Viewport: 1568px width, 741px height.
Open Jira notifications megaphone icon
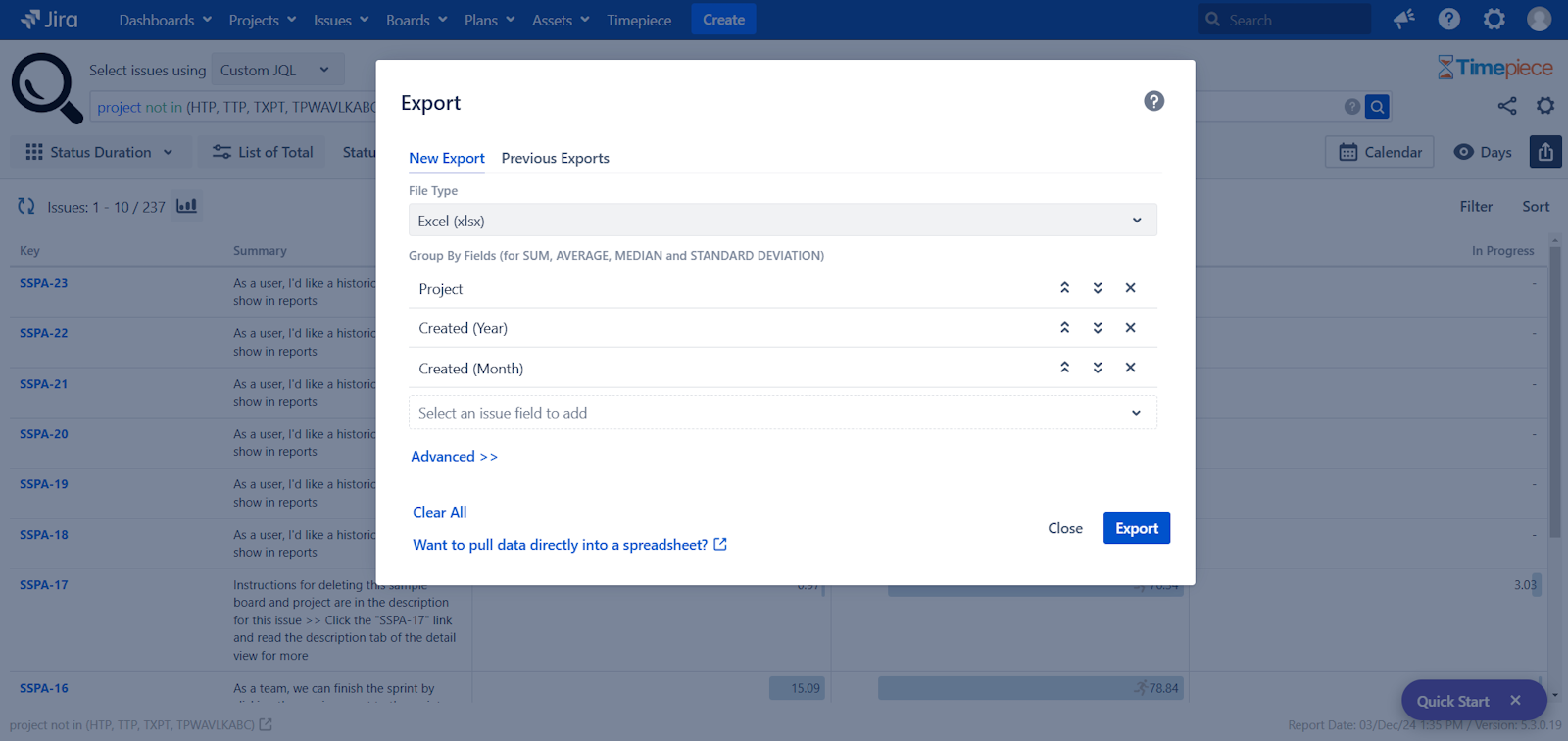pyautogui.click(x=1404, y=20)
